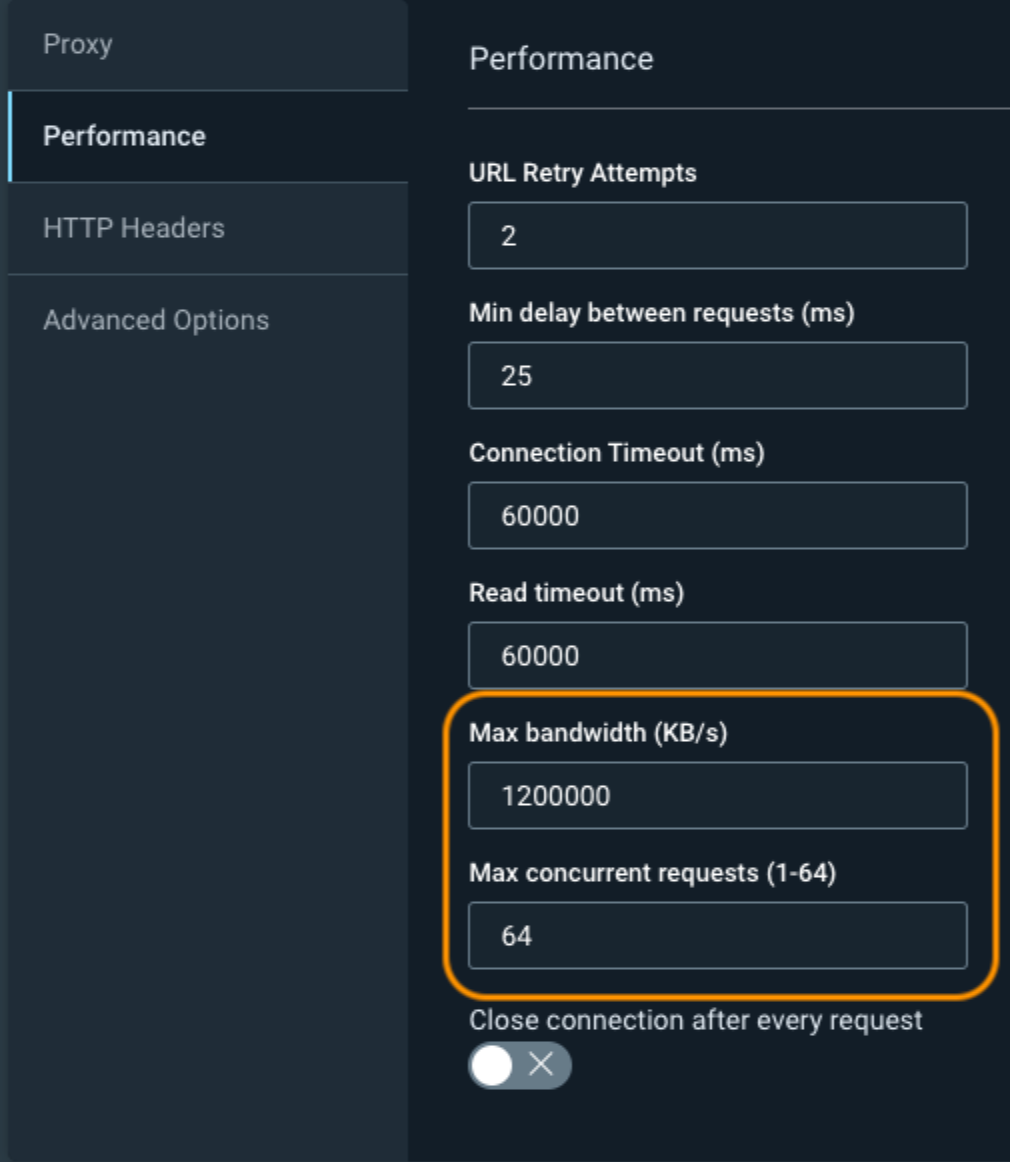Click the Close connection after every request label

pos(695,1021)
